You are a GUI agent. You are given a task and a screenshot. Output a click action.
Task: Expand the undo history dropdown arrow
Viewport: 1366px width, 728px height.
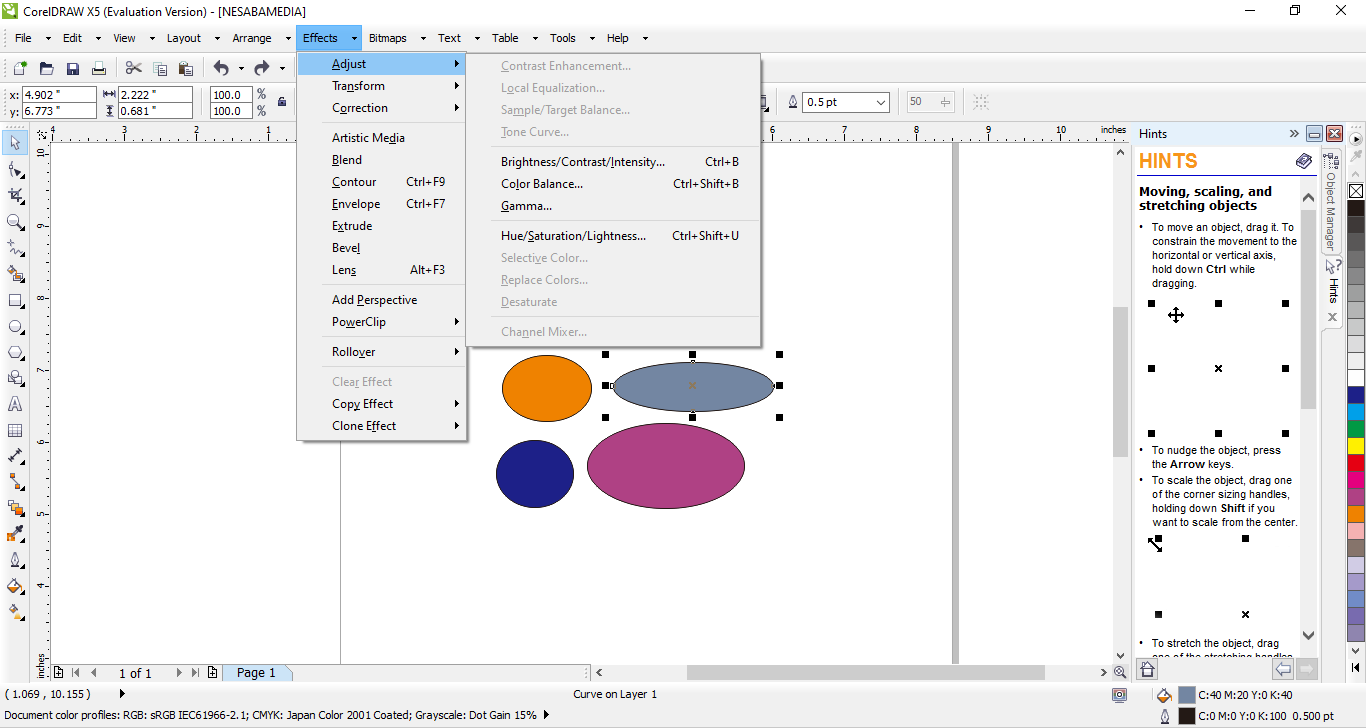click(x=241, y=69)
